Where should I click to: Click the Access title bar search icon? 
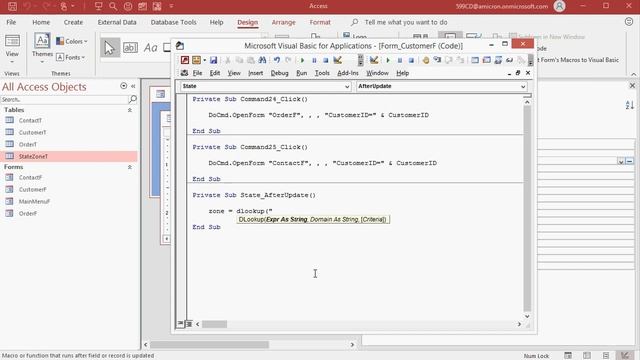(x=113, y=6)
